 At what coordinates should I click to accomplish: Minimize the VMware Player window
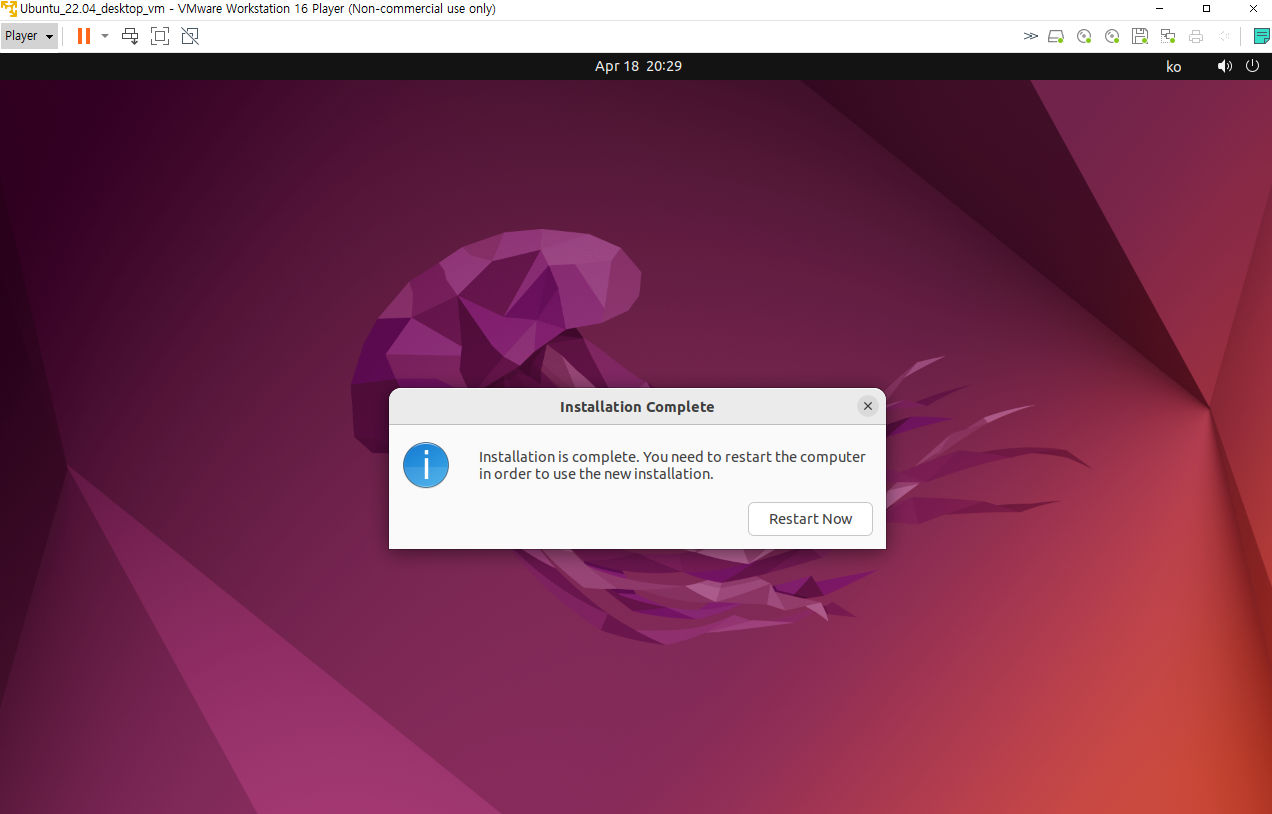point(1161,9)
